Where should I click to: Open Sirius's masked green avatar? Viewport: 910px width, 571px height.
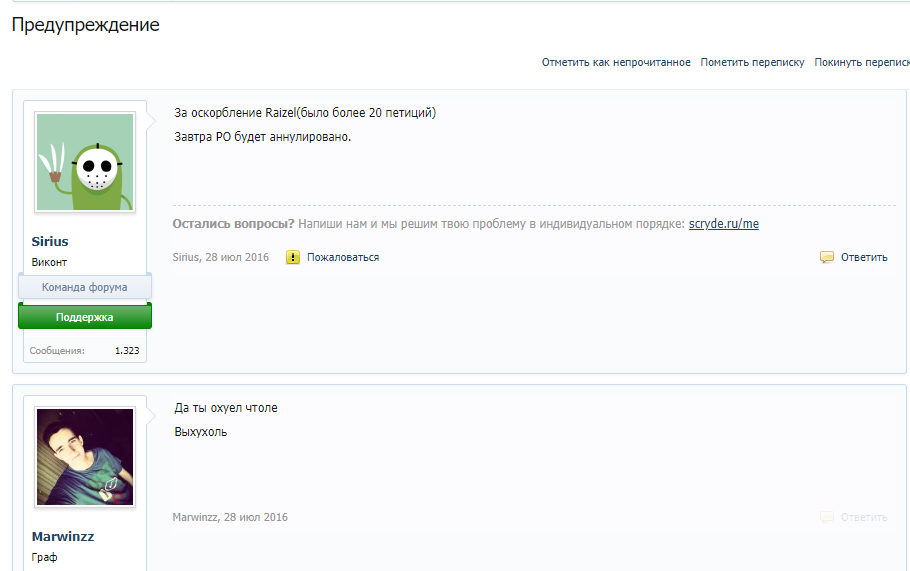pyautogui.click(x=85, y=162)
